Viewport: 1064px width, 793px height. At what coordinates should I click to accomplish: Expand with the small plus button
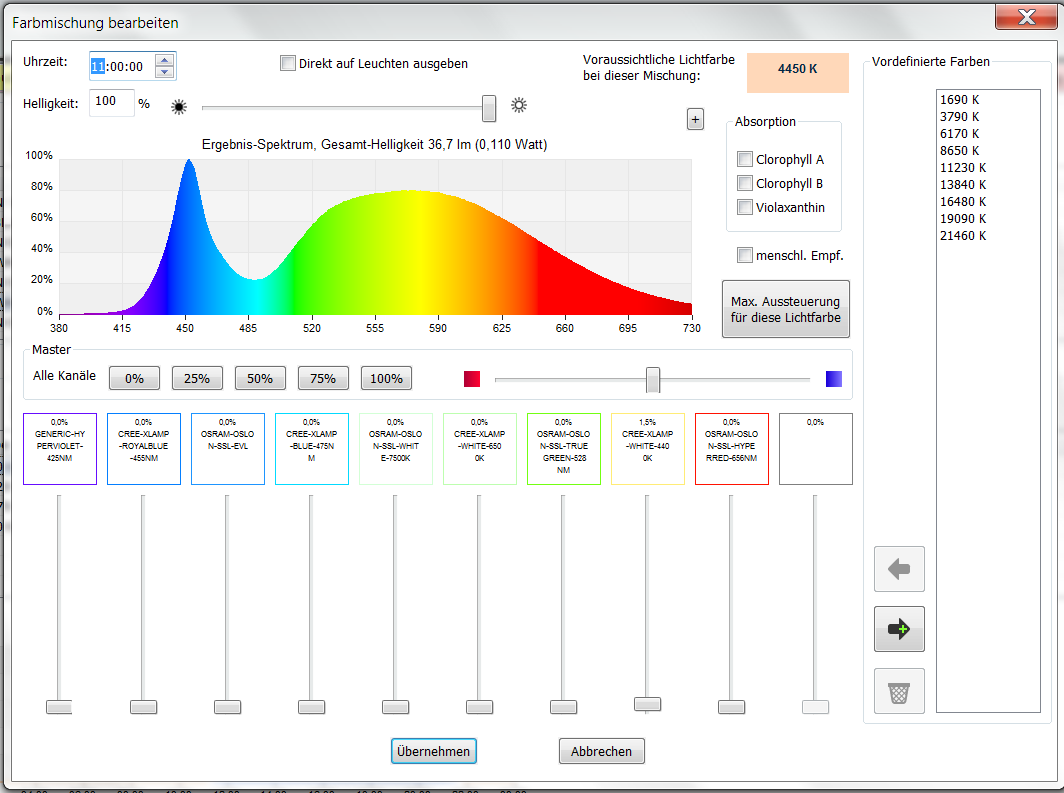tap(695, 119)
